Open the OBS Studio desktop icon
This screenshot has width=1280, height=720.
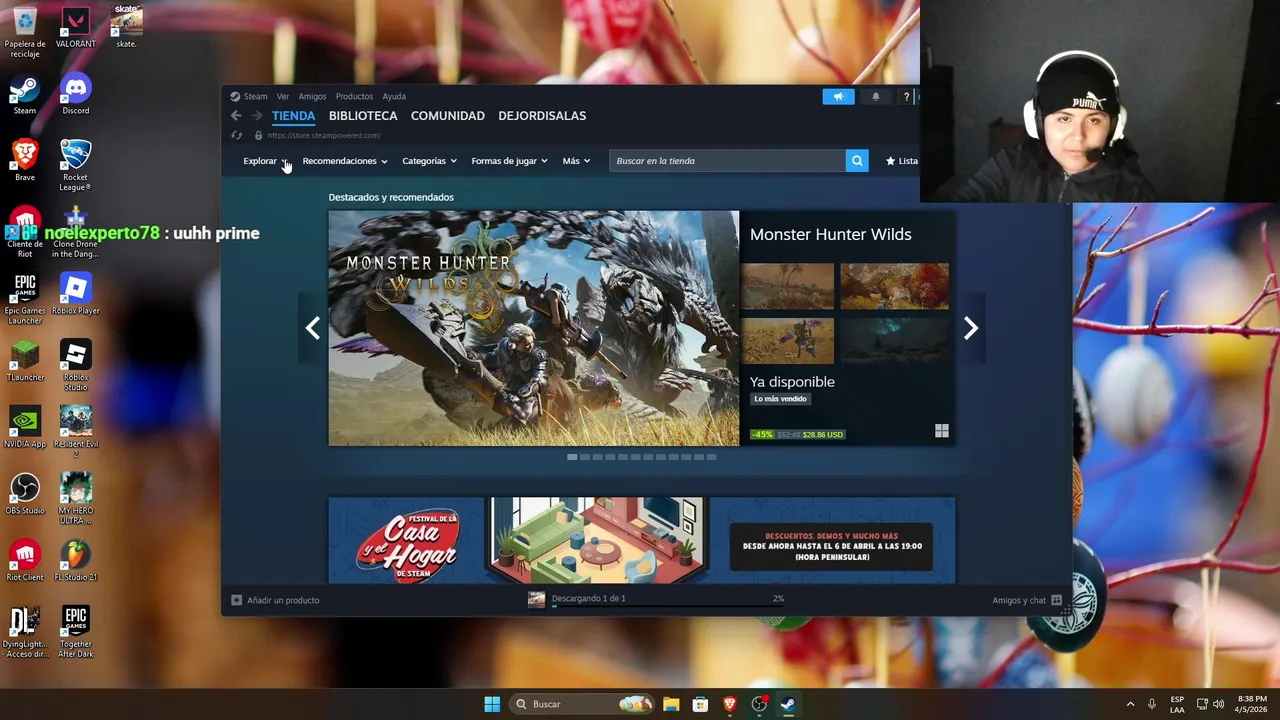coord(25,494)
